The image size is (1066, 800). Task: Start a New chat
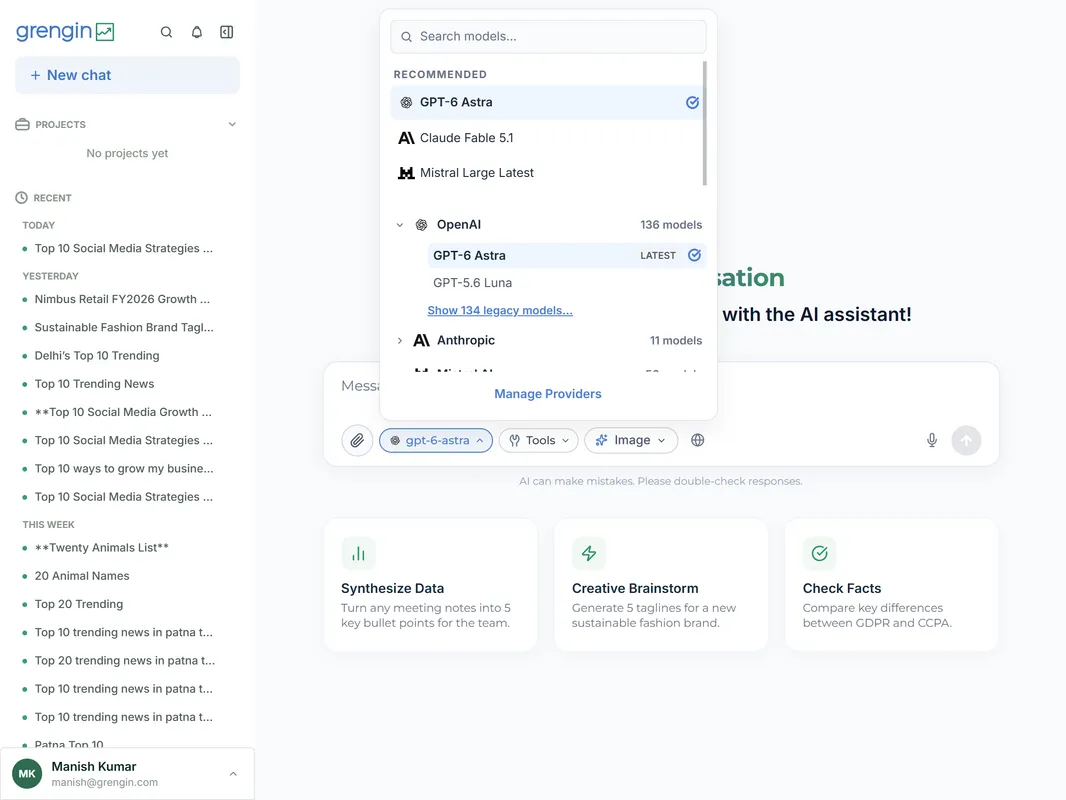coord(127,75)
